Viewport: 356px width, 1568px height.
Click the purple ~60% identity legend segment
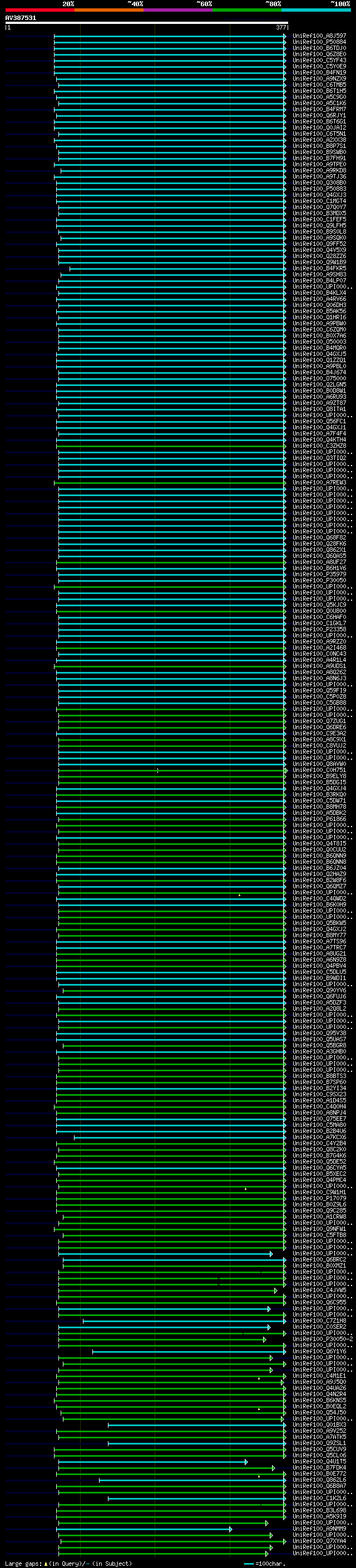point(177,10)
